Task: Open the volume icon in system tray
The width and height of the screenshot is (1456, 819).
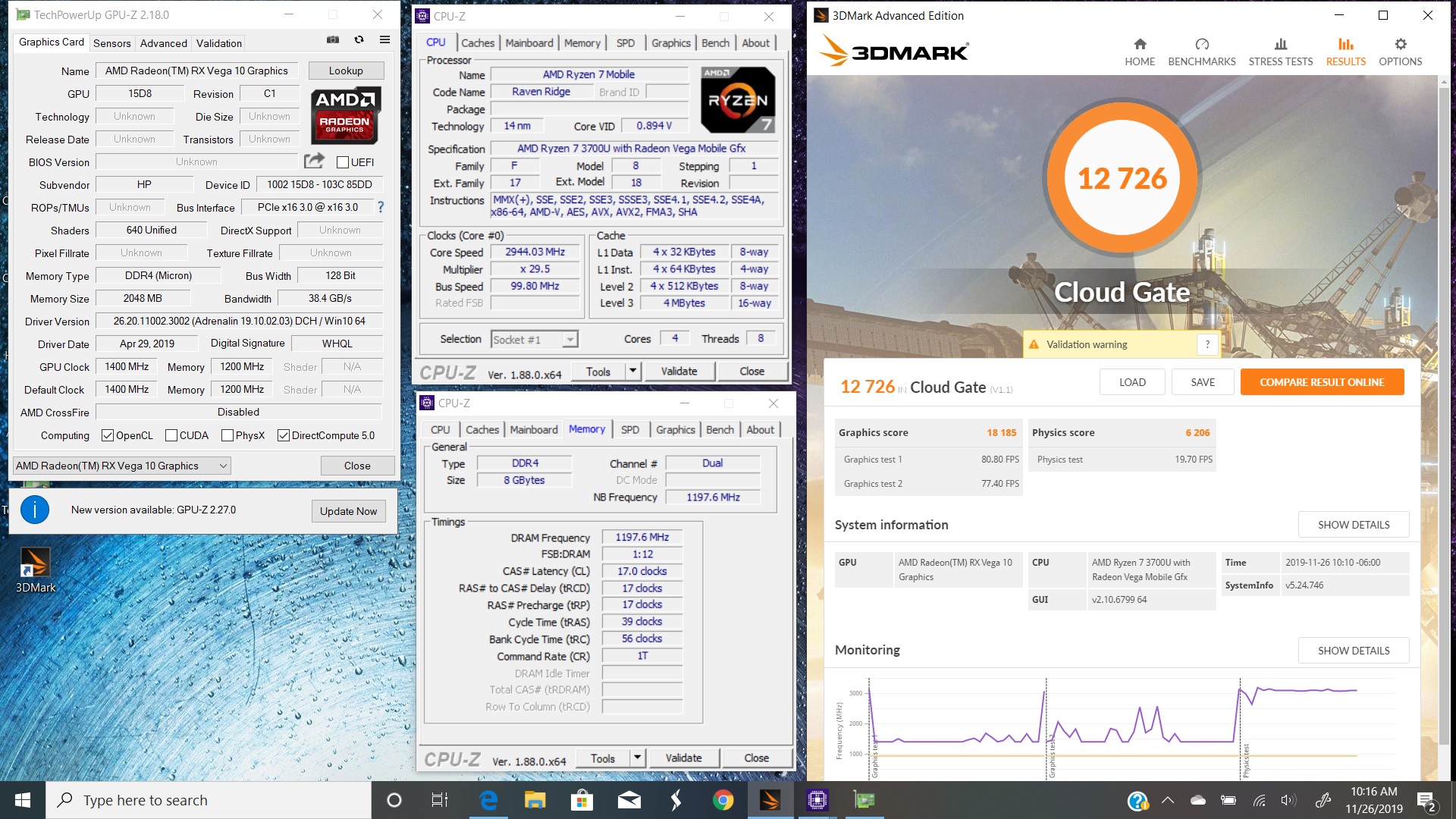Action: (1288, 800)
